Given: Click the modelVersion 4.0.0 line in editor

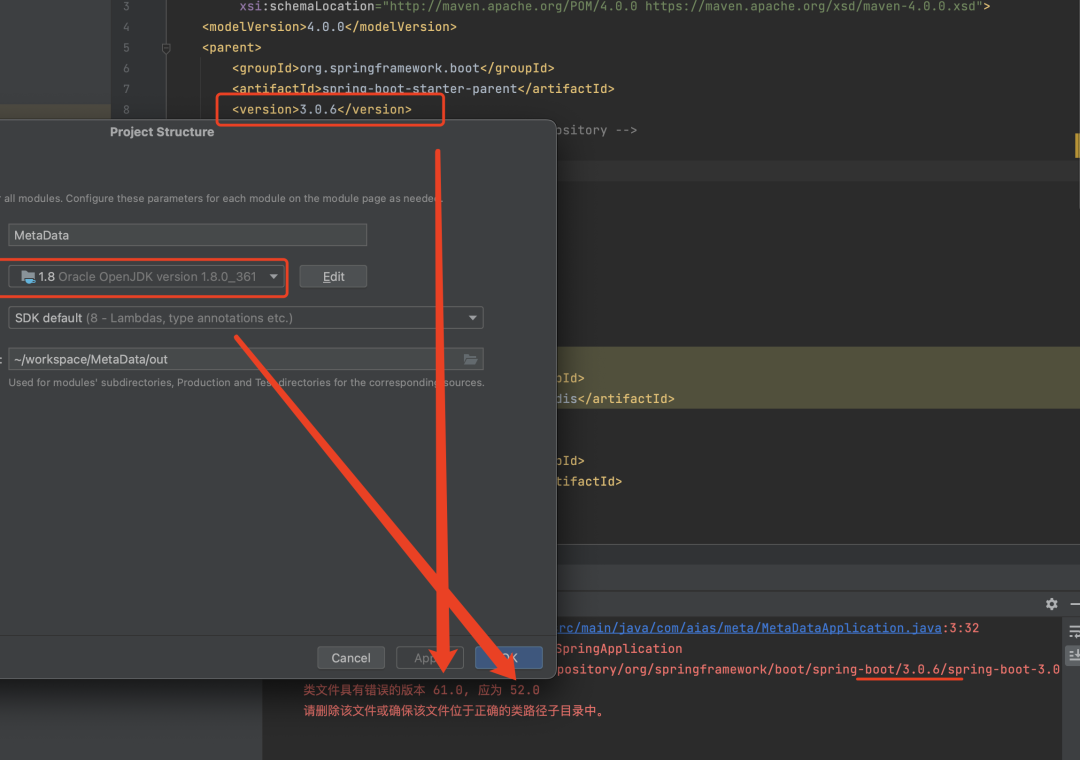Looking at the screenshot, I should tap(329, 26).
